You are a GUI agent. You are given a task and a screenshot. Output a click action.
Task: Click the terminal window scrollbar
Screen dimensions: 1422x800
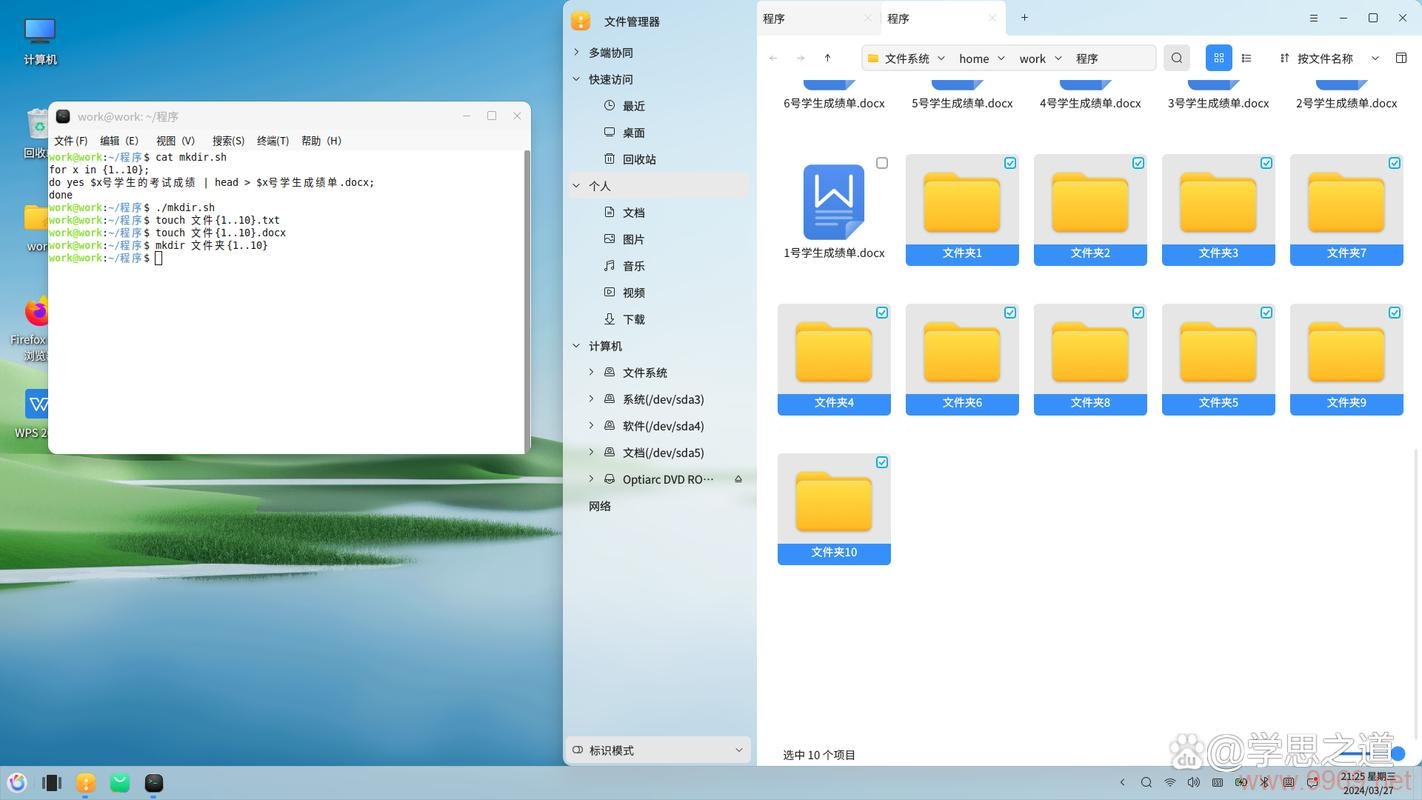[x=526, y=300]
